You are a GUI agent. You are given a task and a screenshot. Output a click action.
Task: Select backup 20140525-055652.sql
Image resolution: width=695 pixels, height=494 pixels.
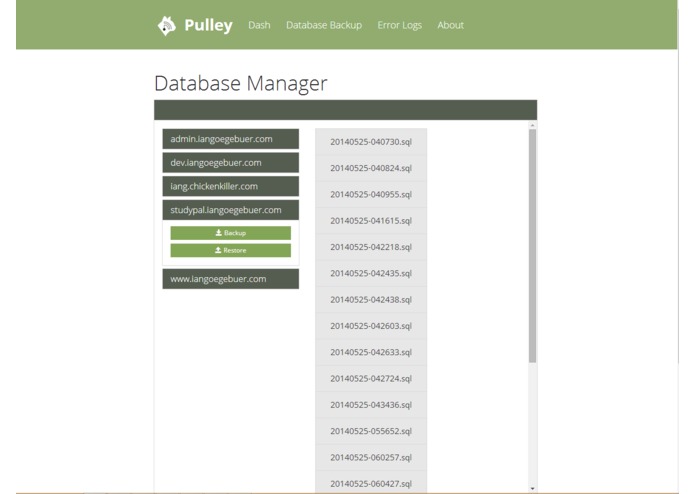(x=371, y=431)
